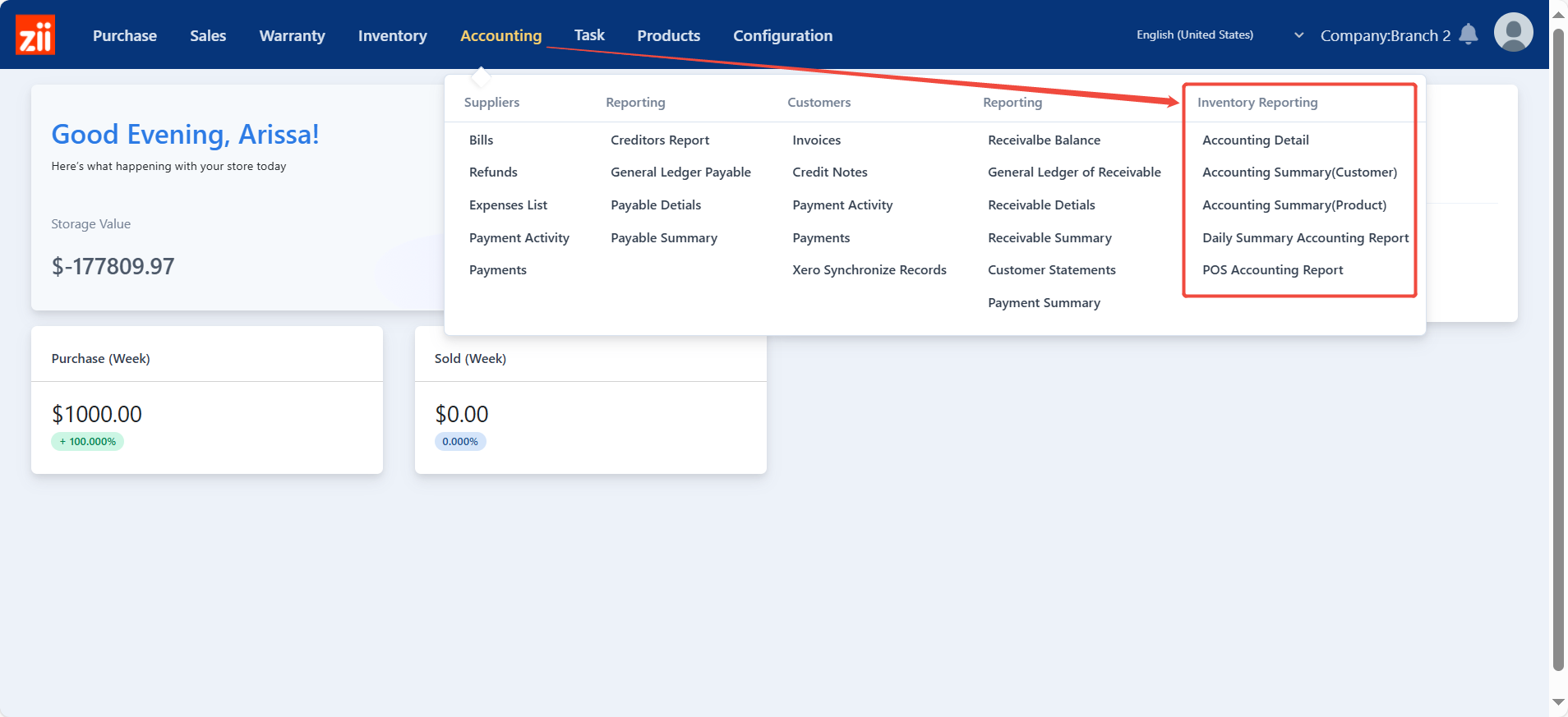Click the Suppliers column heading
This screenshot has height=717, width=1568.
(x=492, y=102)
